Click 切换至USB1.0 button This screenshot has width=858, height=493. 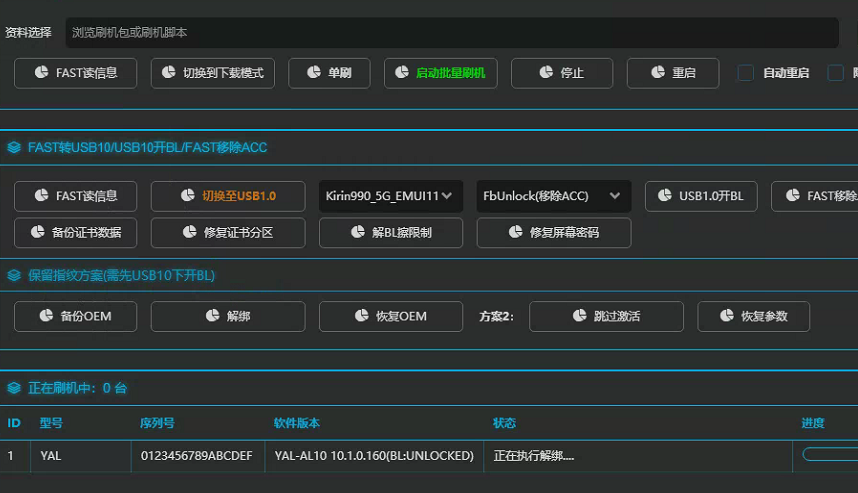coord(228,196)
